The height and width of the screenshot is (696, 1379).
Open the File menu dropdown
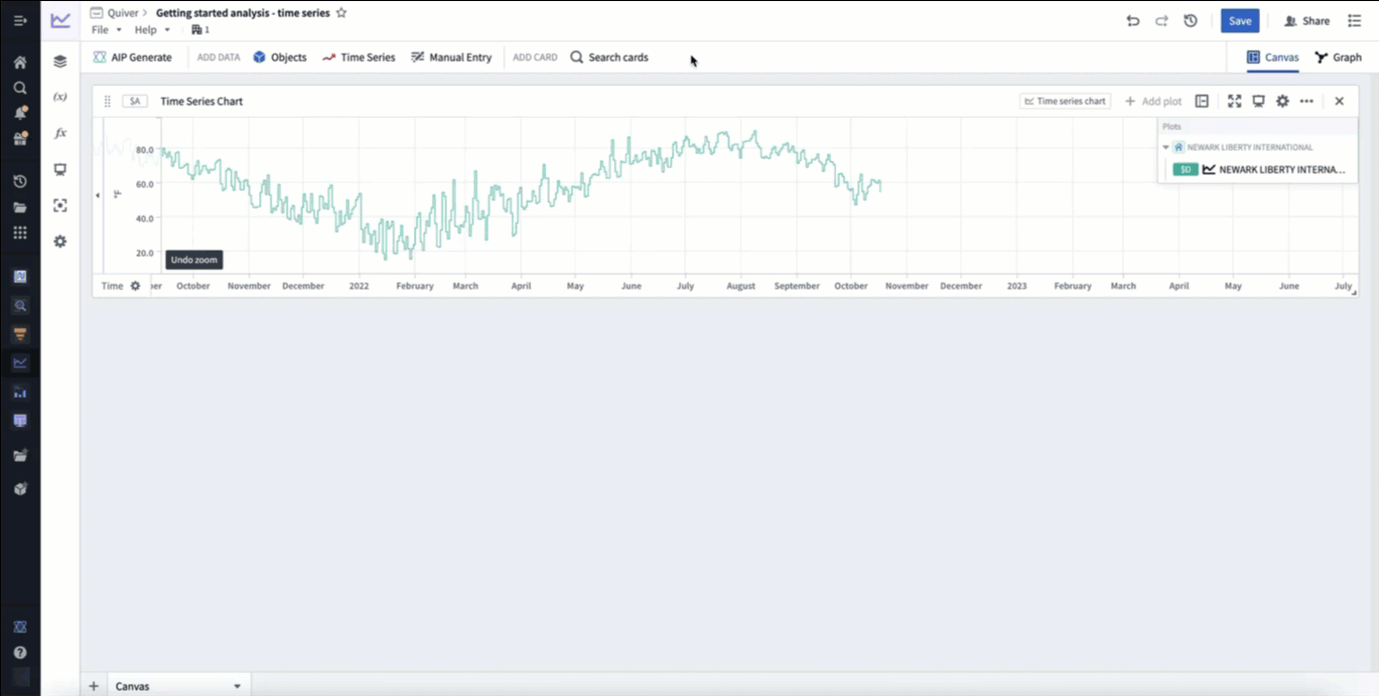[106, 30]
